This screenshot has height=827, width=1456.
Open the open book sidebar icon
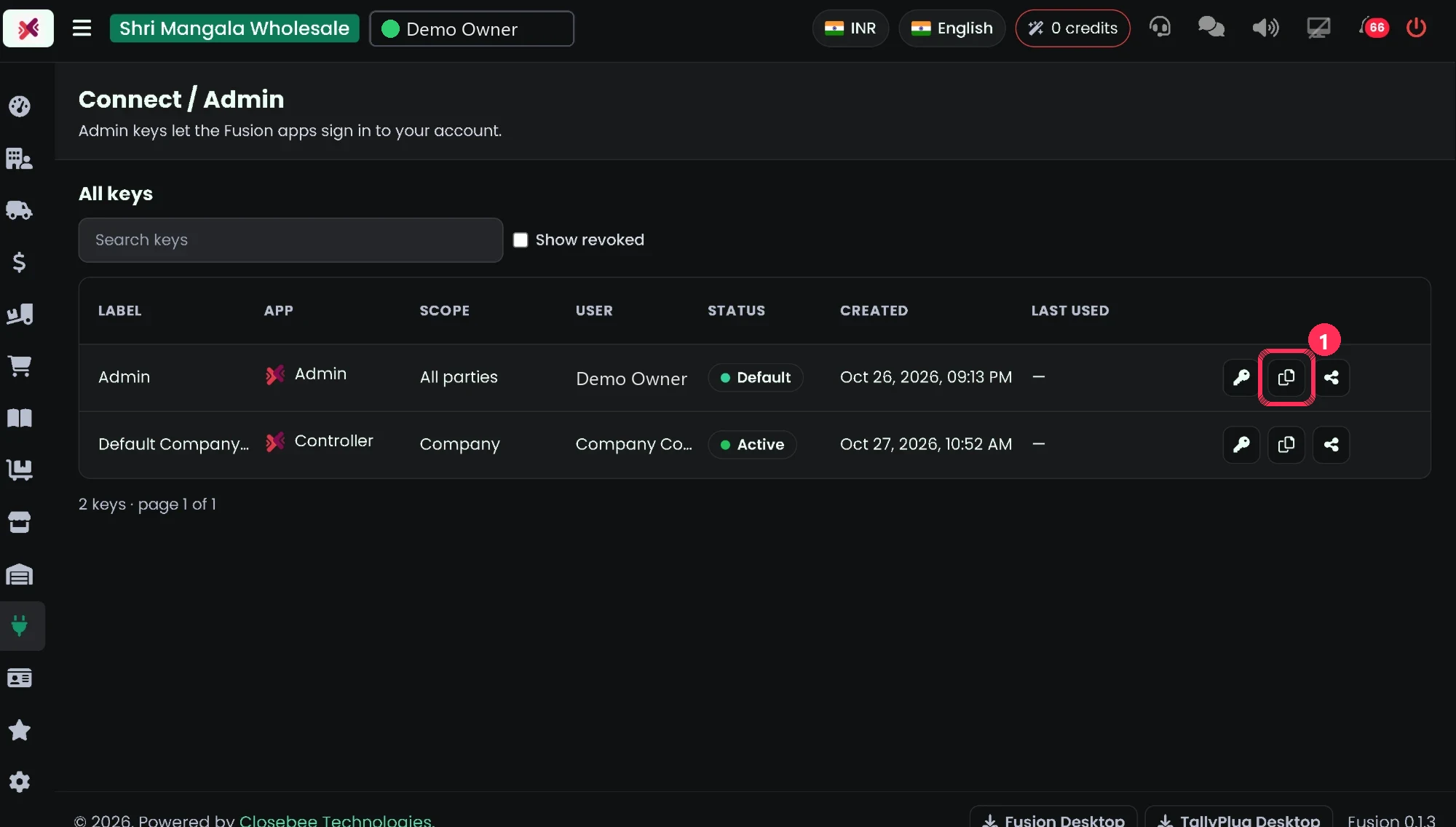coord(20,418)
